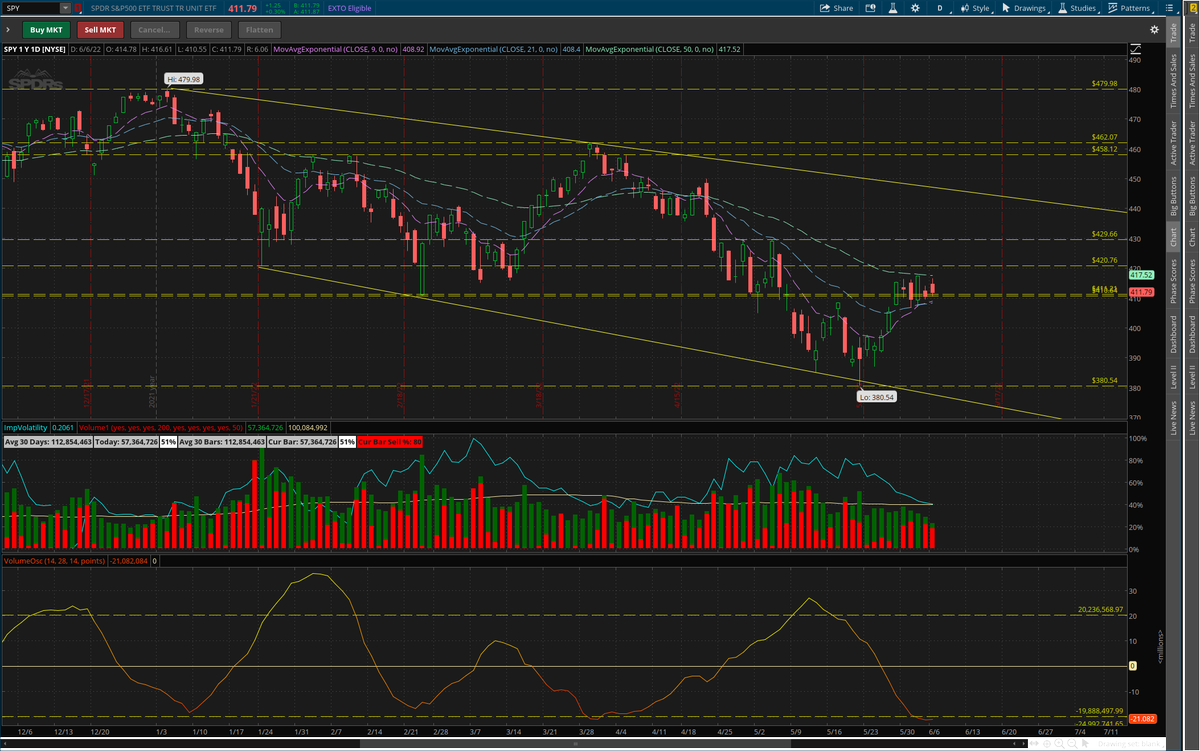Screen dimensions: 1200x751
Task: Select the inner Chart sidebar tab
Action: (1175, 237)
